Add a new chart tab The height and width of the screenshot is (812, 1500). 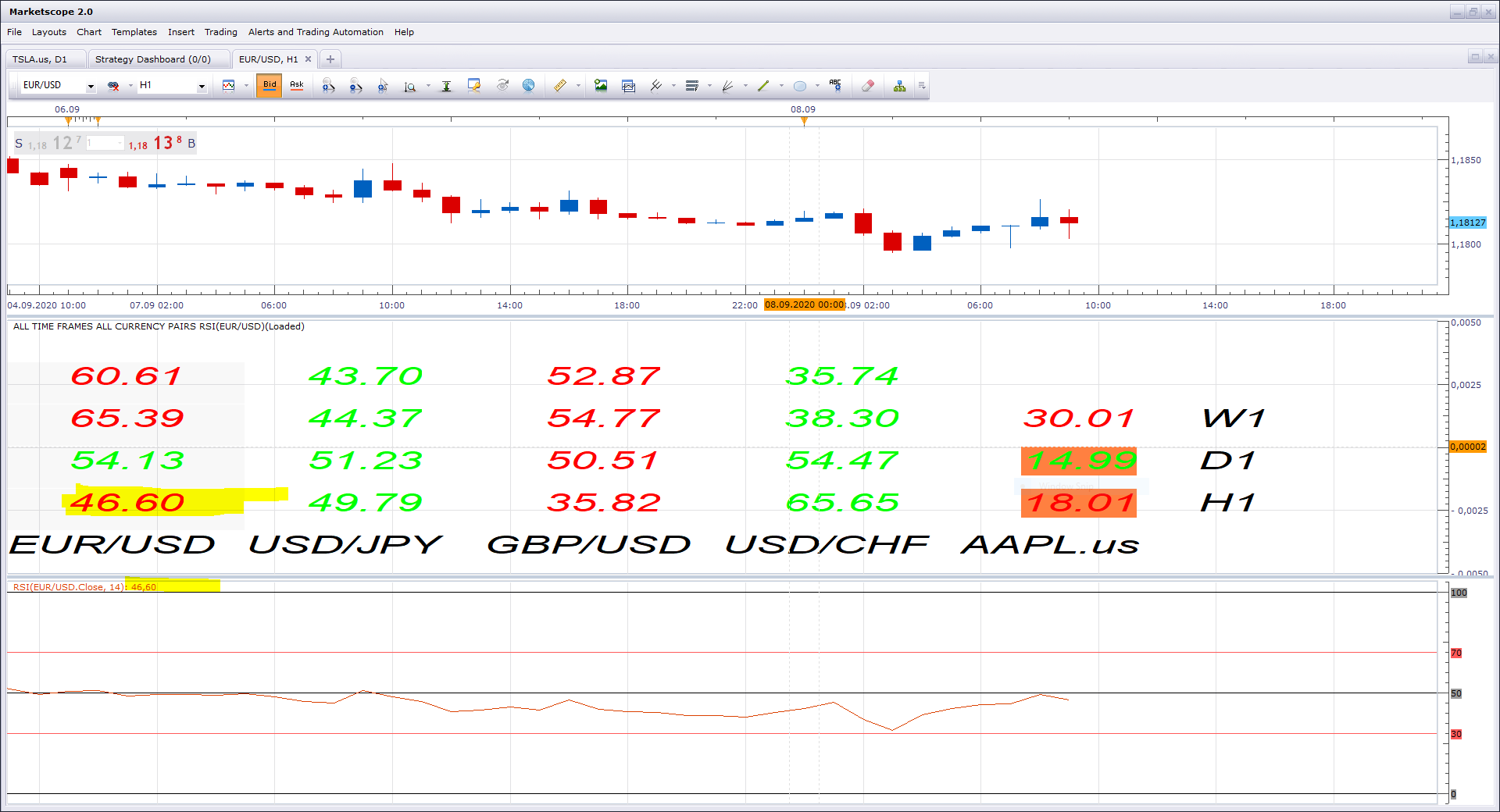pyautogui.click(x=330, y=59)
